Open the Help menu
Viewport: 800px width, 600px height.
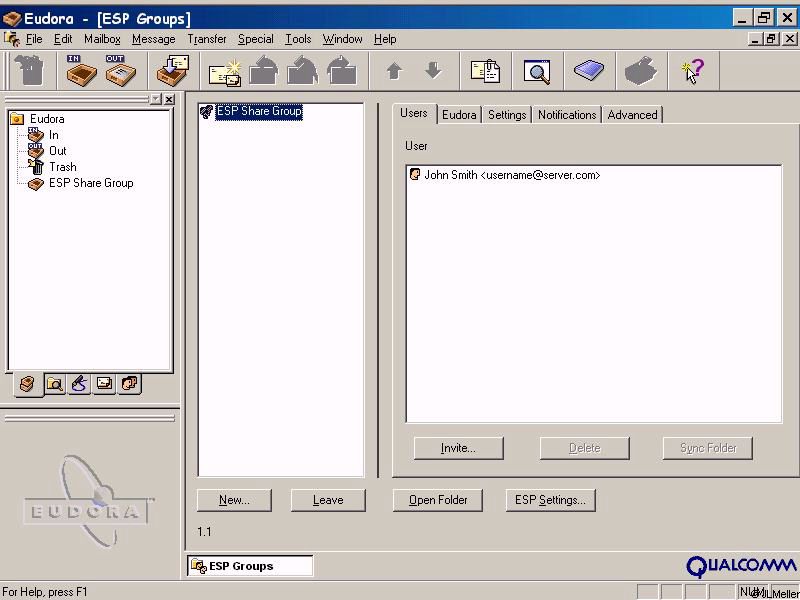[385, 39]
